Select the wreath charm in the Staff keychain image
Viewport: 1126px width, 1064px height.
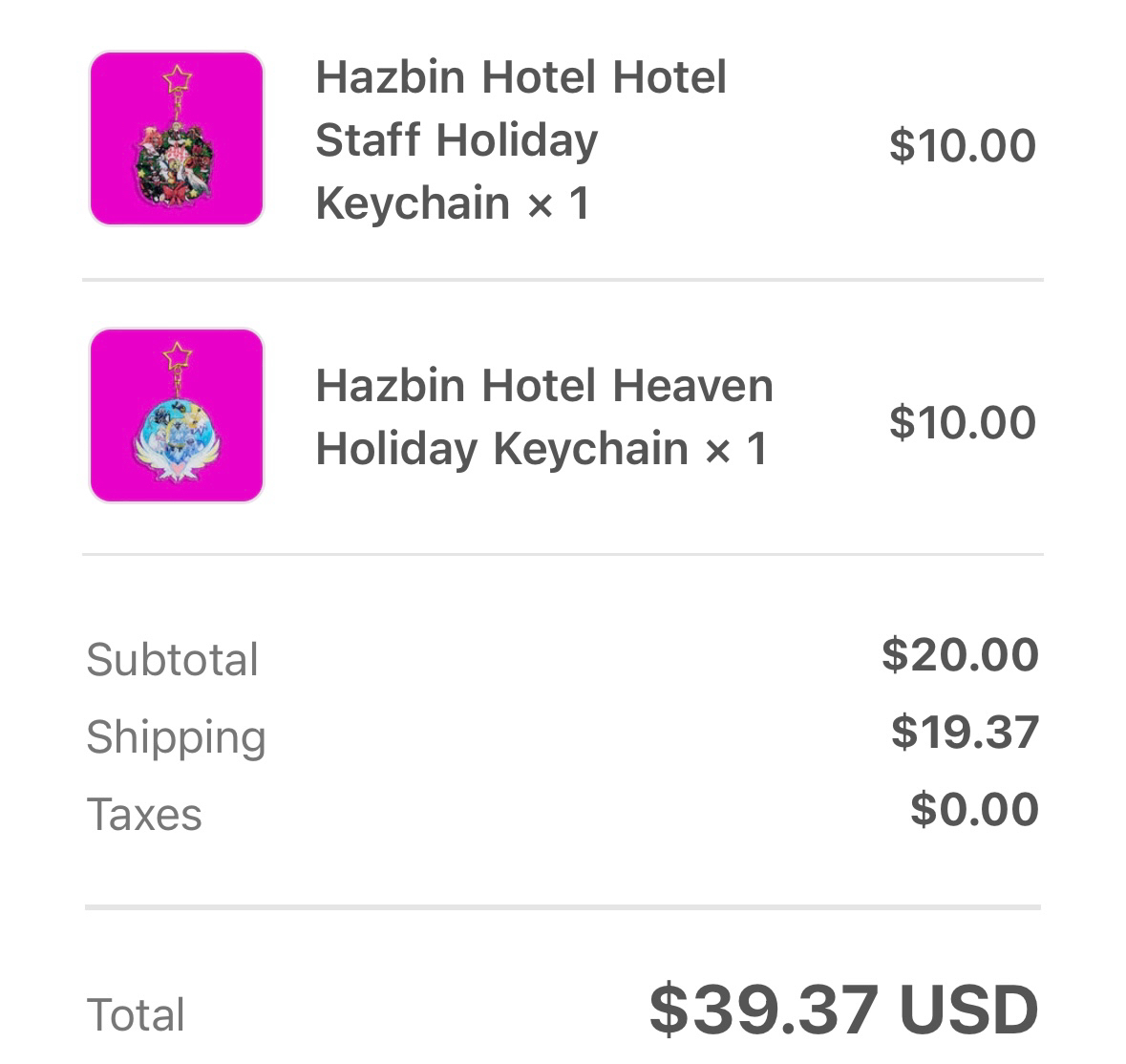point(176,162)
